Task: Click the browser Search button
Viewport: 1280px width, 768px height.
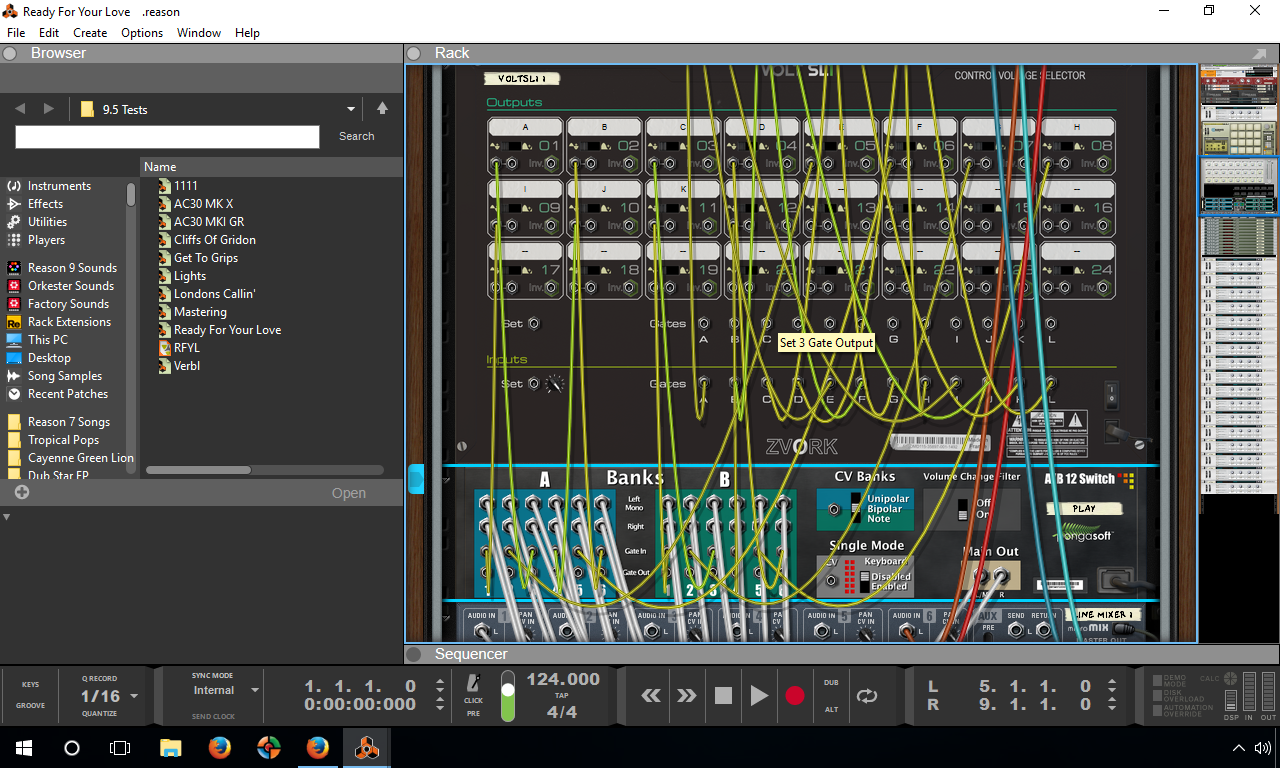Action: click(357, 136)
